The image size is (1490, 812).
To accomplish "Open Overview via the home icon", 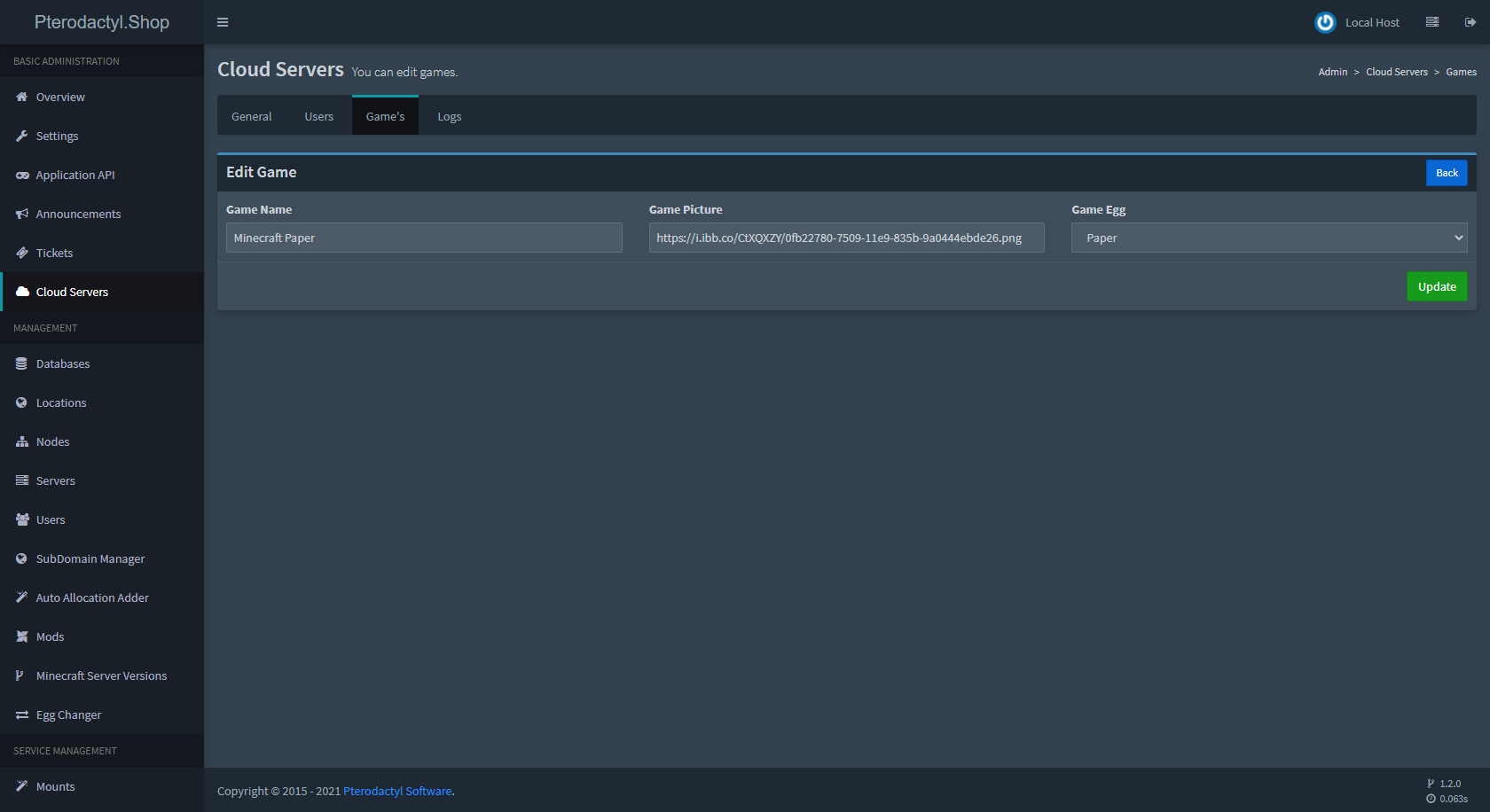I will click(22, 98).
